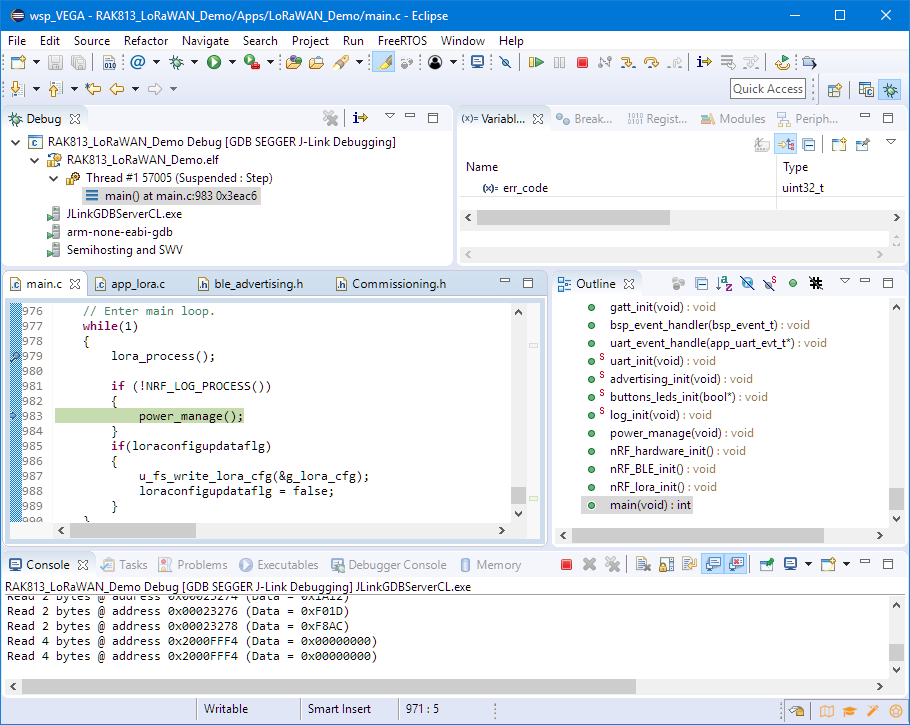910x725 pixels.
Task: Collapse the Thread #1 57005 tree node
Action: [54, 178]
